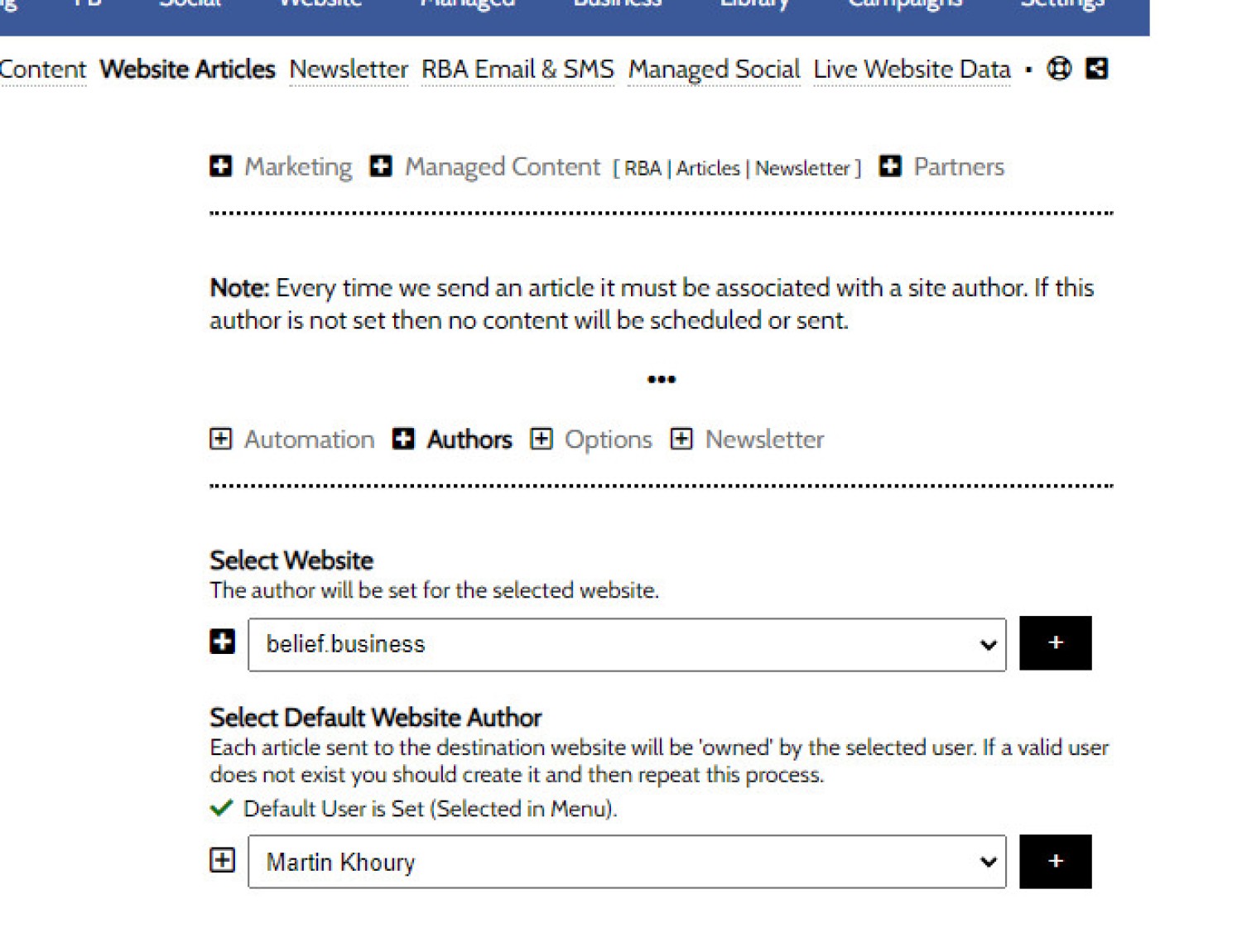The image size is (1242, 952).
Task: Click the lifebuoy help icon
Action: 1059,69
